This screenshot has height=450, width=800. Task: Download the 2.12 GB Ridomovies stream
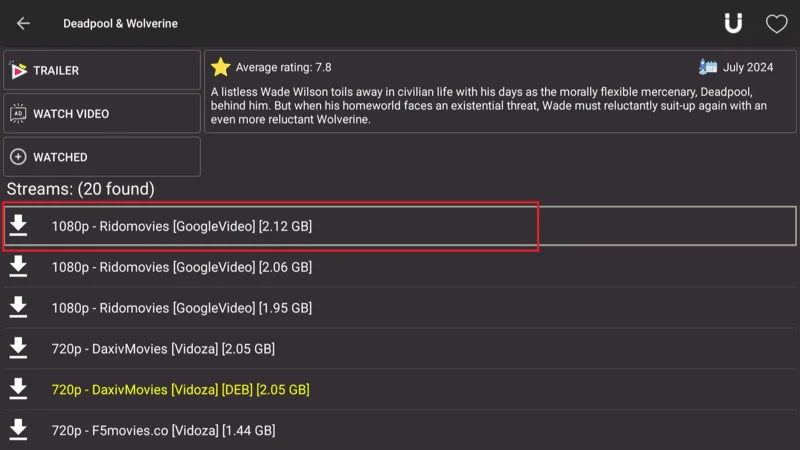pos(18,226)
